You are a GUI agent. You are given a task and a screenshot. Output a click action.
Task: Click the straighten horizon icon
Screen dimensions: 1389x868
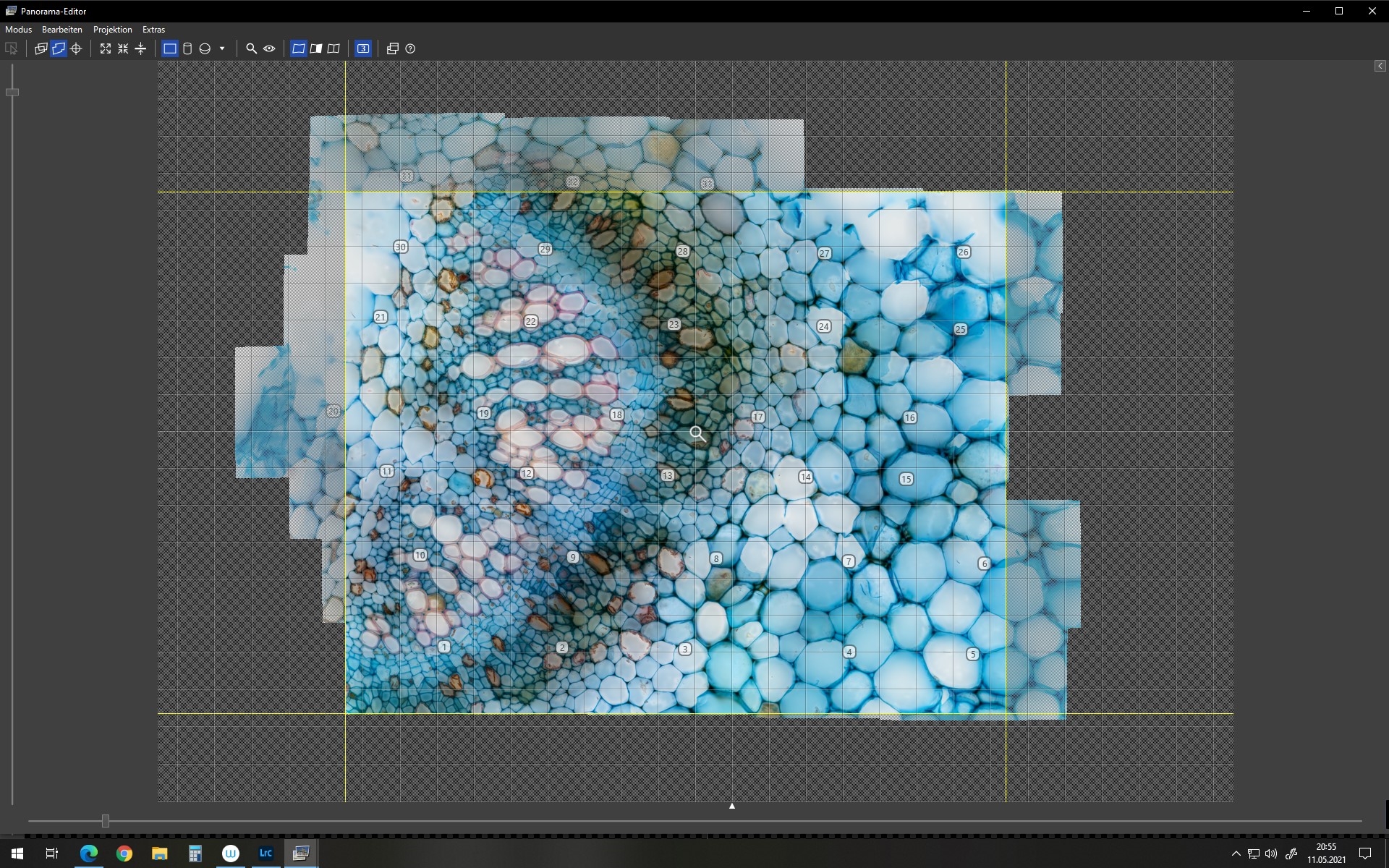tap(140, 48)
